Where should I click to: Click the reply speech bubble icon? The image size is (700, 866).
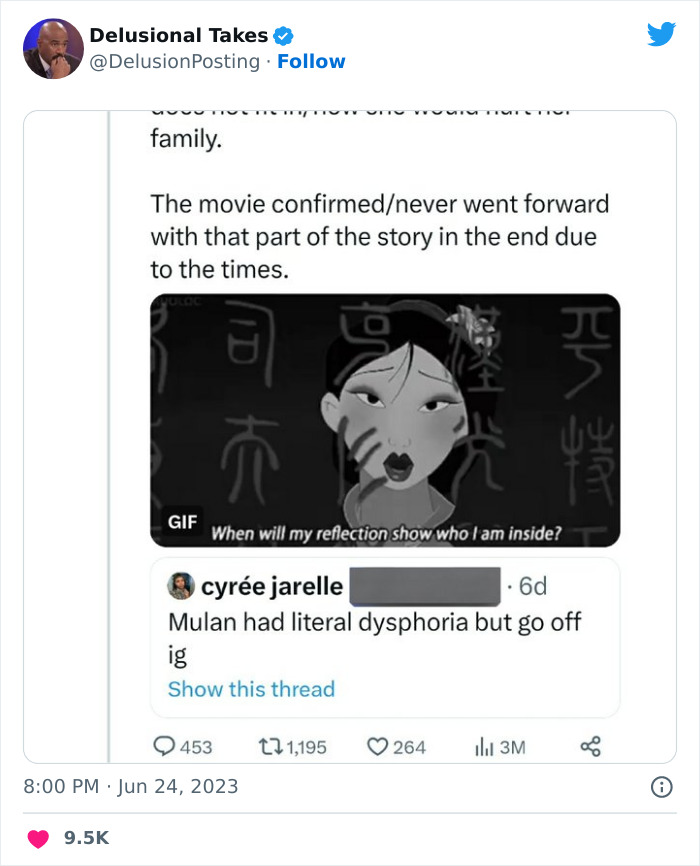point(163,746)
